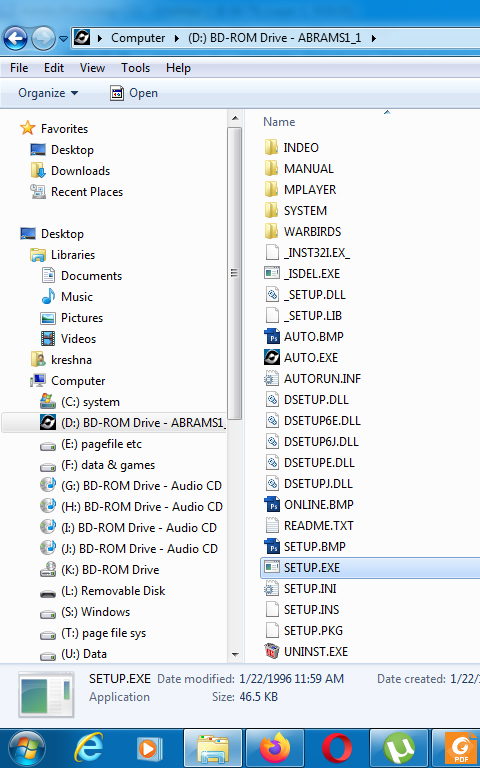Select the INDEO folder icon
The image size is (480, 768).
(x=271, y=147)
